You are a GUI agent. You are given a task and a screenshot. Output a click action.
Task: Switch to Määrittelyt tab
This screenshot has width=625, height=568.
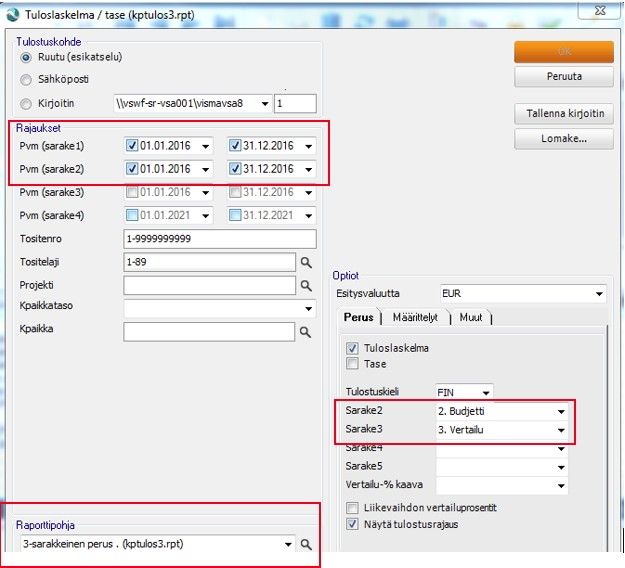pos(415,317)
